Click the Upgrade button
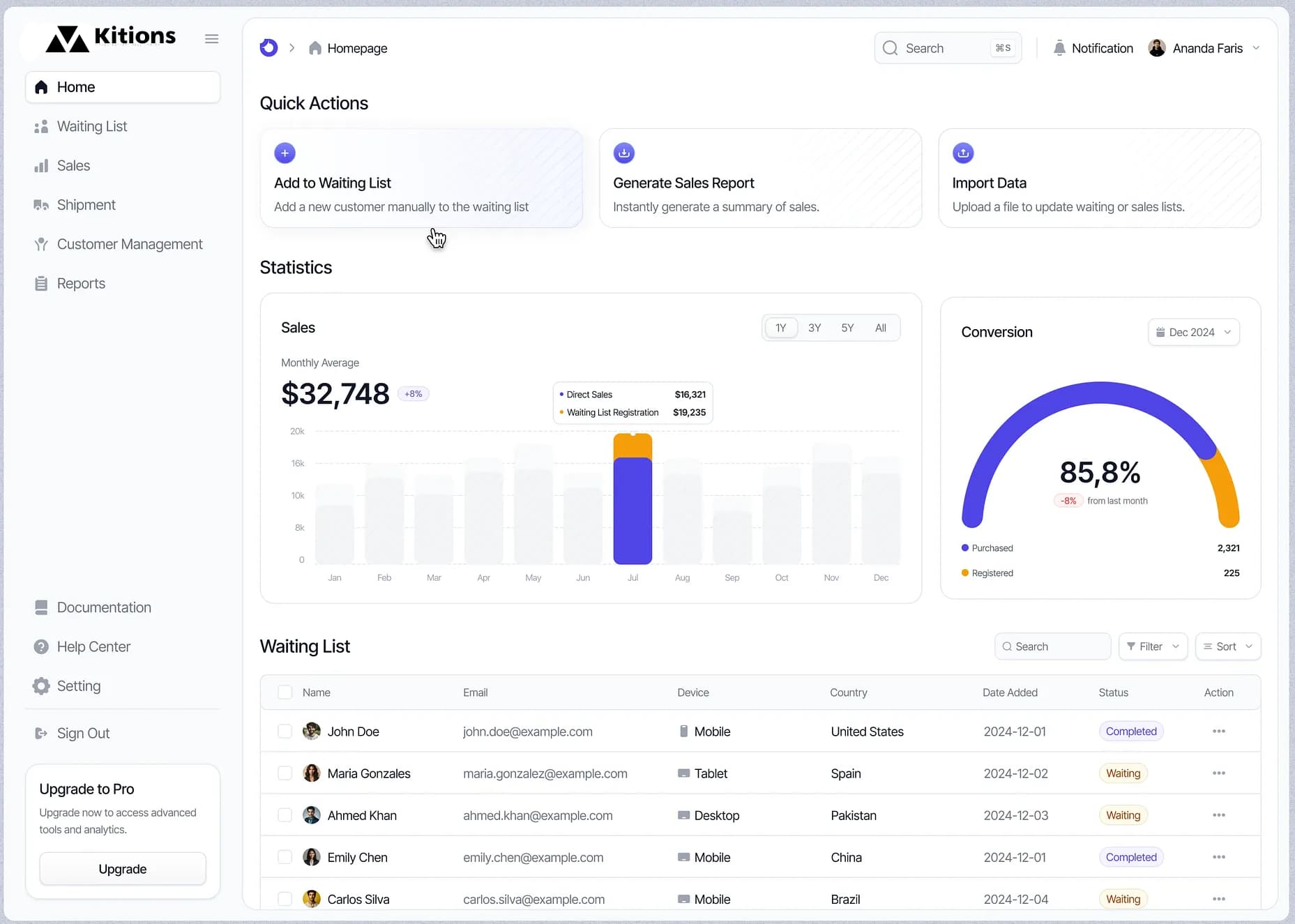 tap(122, 869)
